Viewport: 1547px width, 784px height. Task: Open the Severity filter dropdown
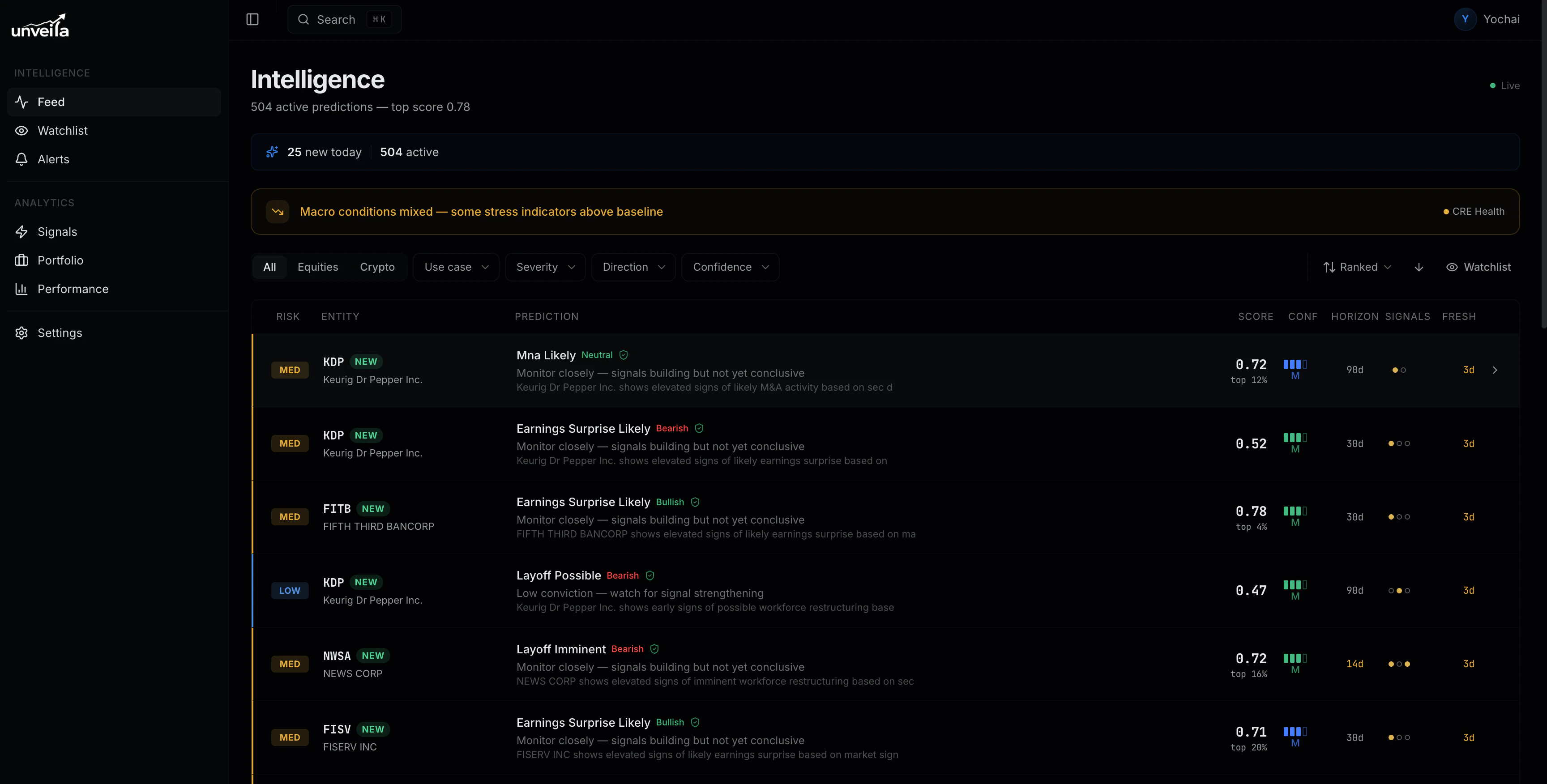(545, 267)
